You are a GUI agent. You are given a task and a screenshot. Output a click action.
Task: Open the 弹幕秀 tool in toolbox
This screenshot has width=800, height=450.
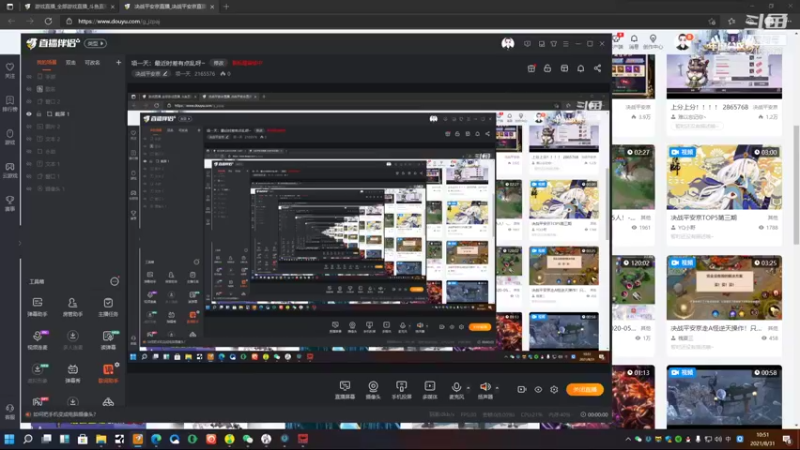(72, 373)
